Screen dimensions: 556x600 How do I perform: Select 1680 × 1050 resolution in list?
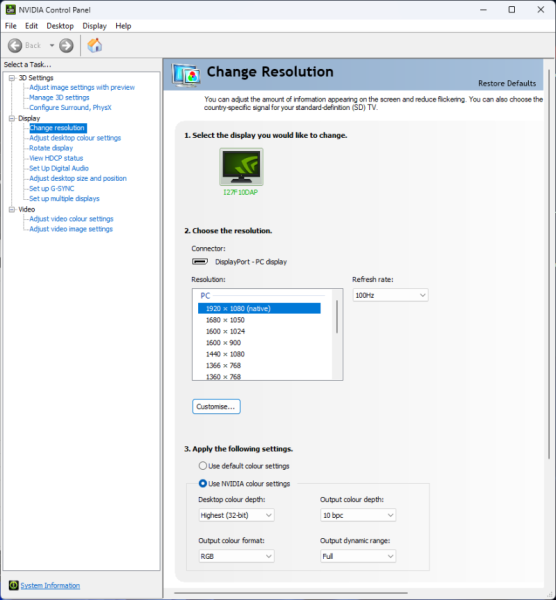coord(259,320)
